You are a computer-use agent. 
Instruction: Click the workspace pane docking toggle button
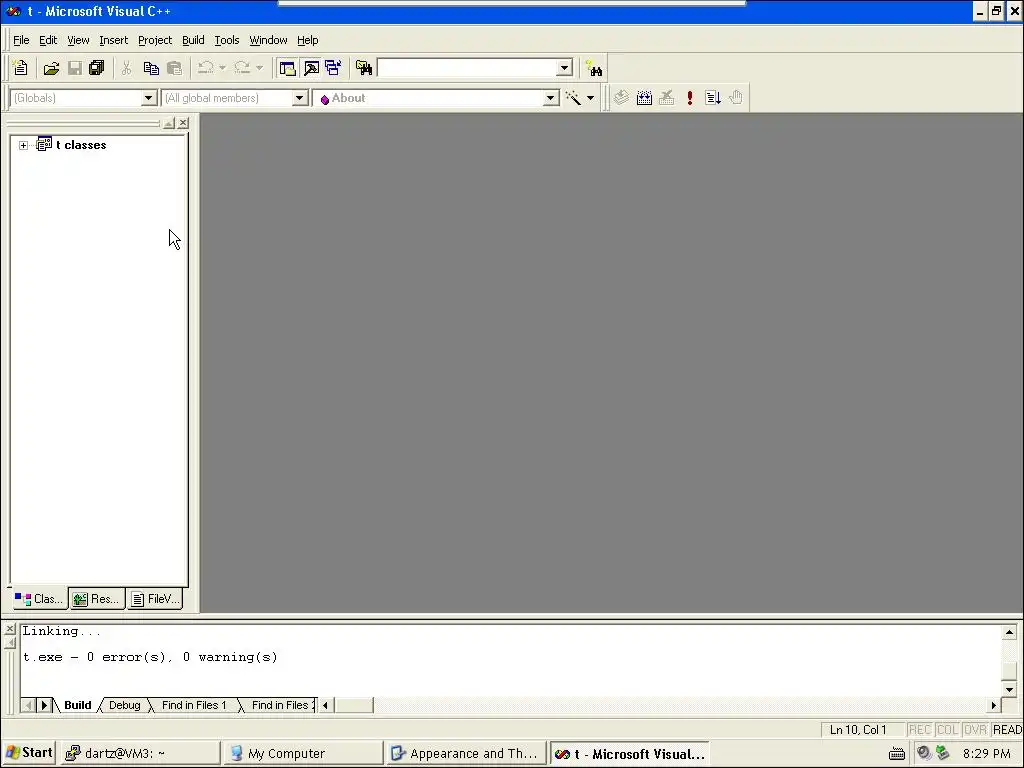(168, 123)
